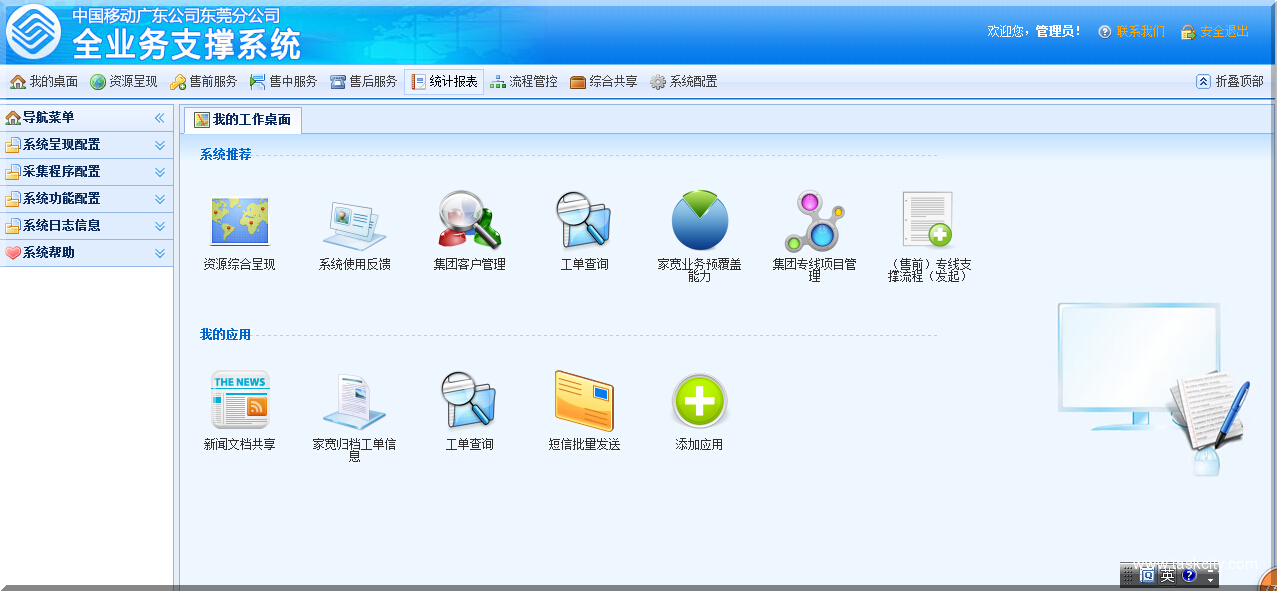
Task: Open the 新闻文档共享 news icon
Action: (x=239, y=400)
